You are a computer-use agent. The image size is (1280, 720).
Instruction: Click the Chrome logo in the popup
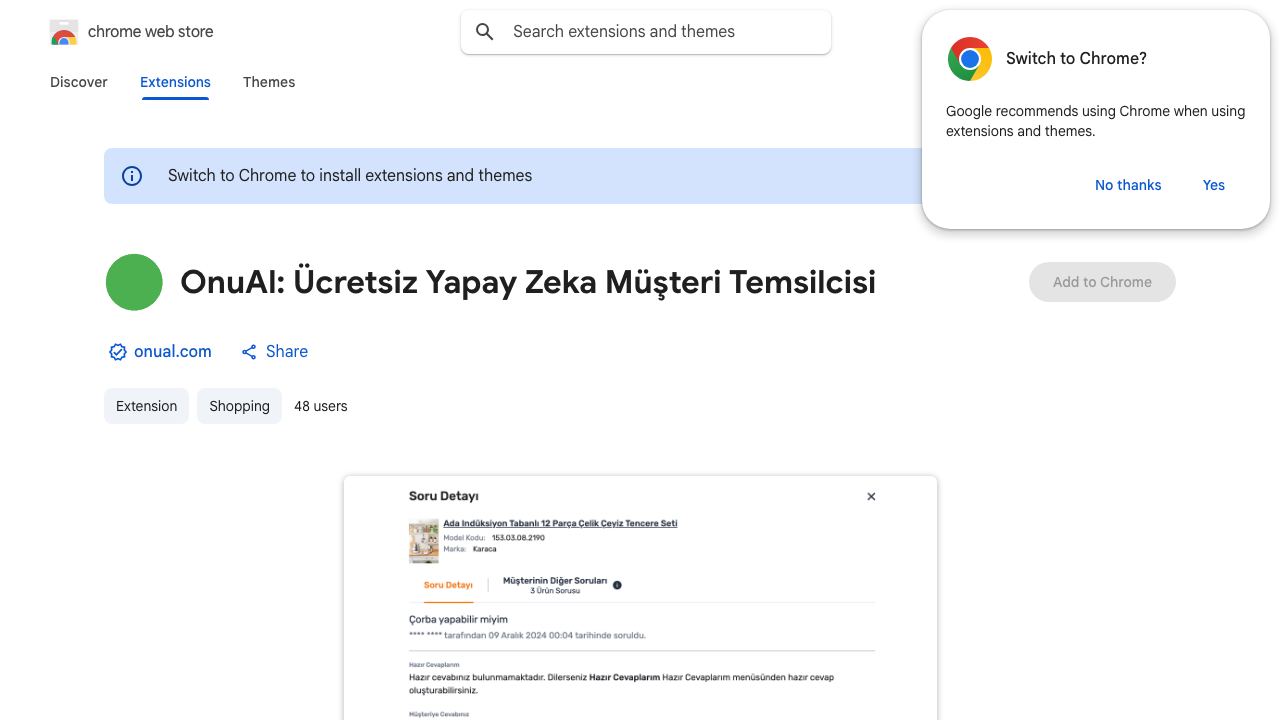(969, 59)
